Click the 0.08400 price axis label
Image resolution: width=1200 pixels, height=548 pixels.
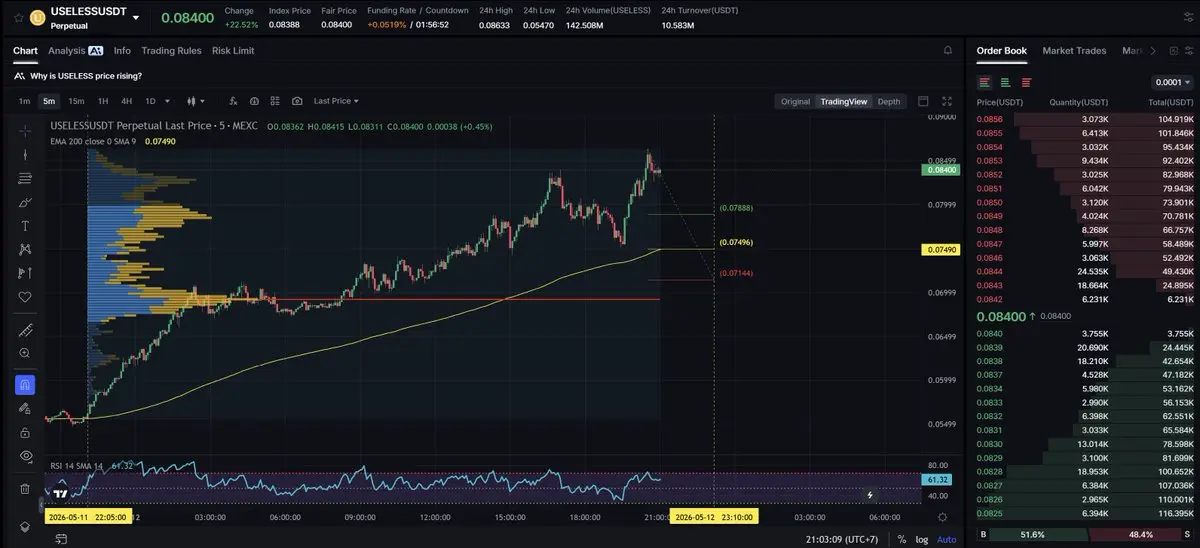[x=939, y=170]
